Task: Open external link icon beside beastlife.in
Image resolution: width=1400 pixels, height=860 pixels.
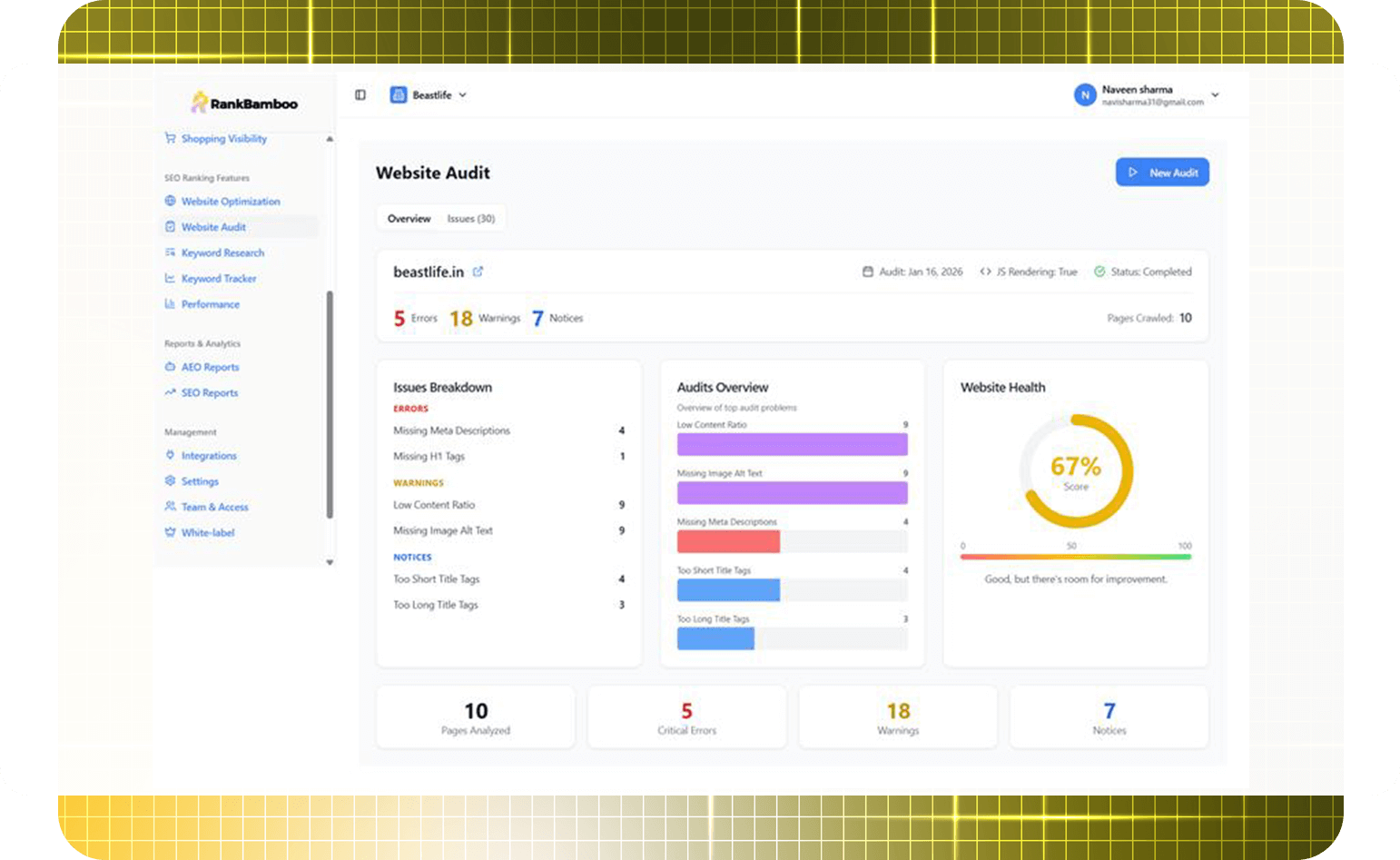Action: tap(478, 272)
